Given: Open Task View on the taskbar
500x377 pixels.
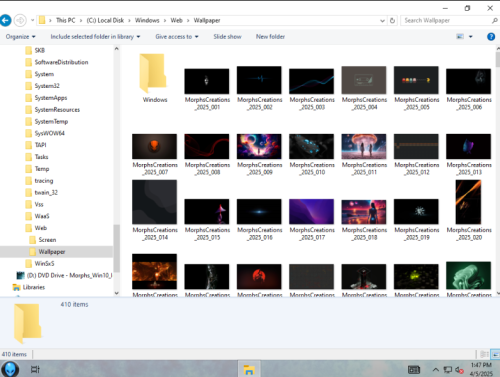Looking at the screenshot, I should 35,369.
